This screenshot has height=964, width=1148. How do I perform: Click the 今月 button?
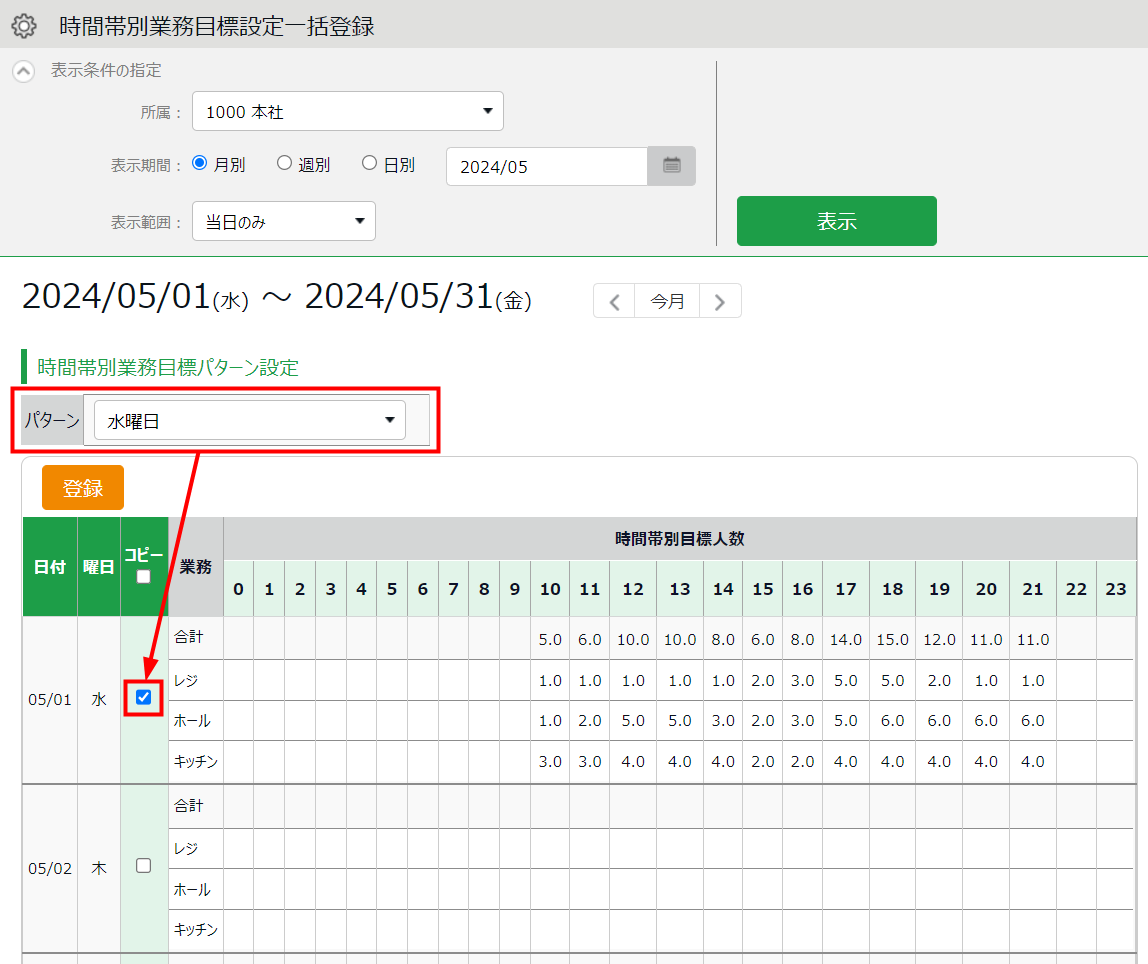pos(668,301)
